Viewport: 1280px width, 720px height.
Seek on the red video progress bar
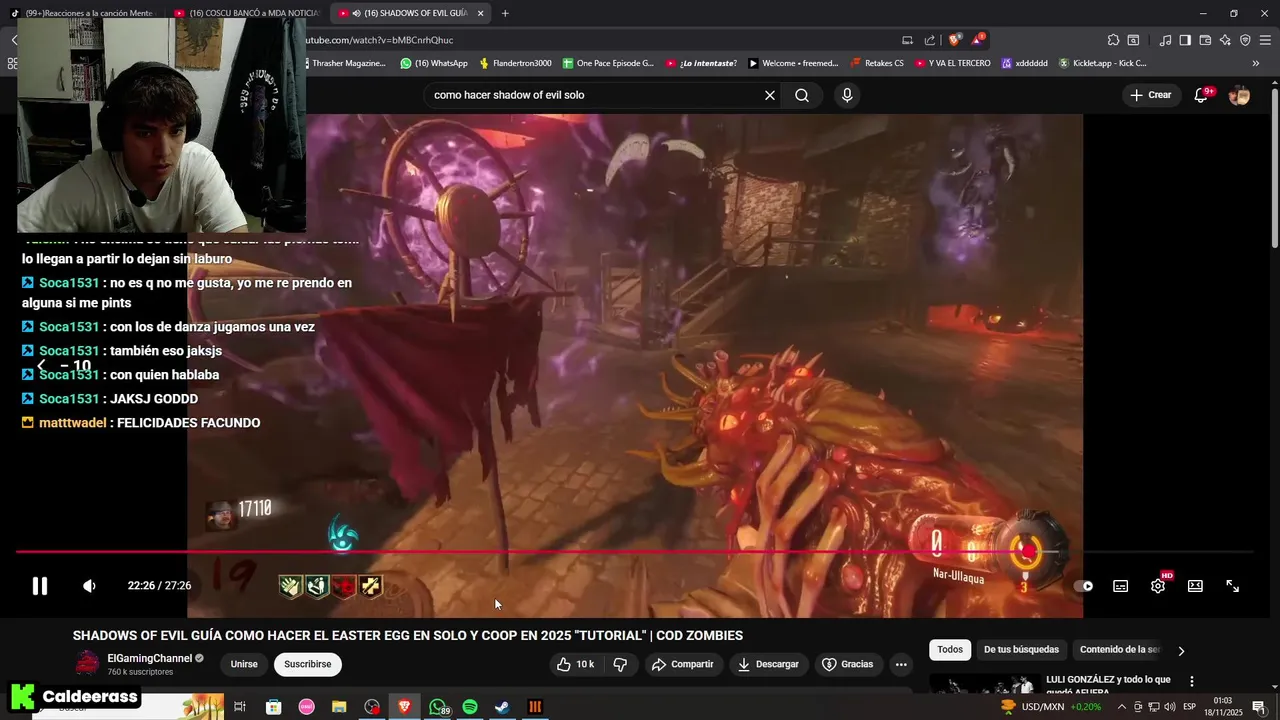click(634, 552)
